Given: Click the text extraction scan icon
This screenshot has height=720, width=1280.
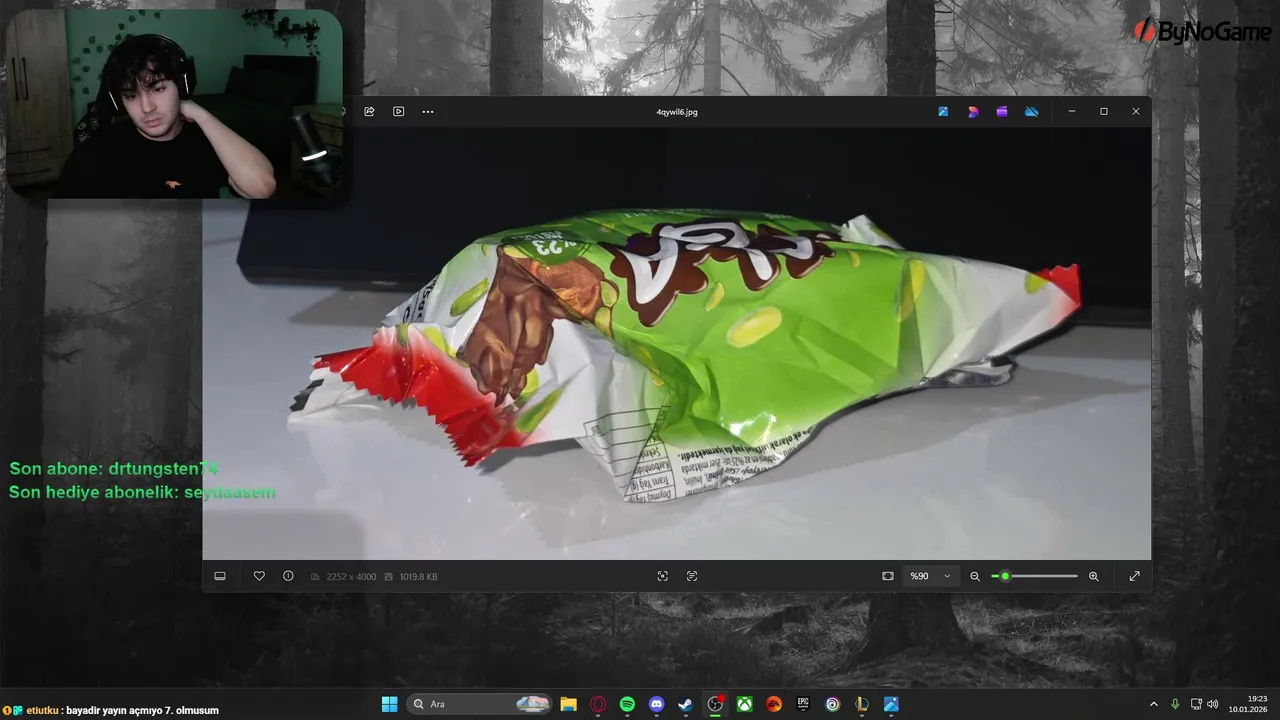Looking at the screenshot, I should coord(692,576).
